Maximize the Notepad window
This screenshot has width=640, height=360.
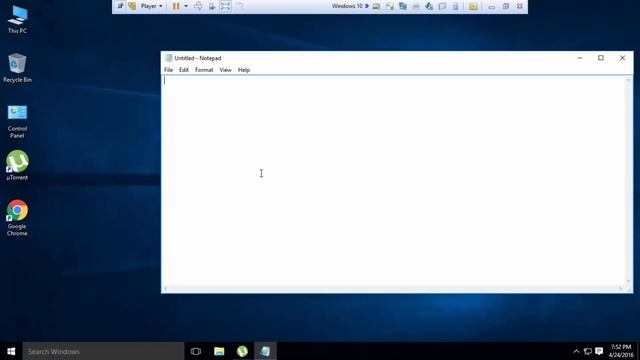pyautogui.click(x=601, y=58)
